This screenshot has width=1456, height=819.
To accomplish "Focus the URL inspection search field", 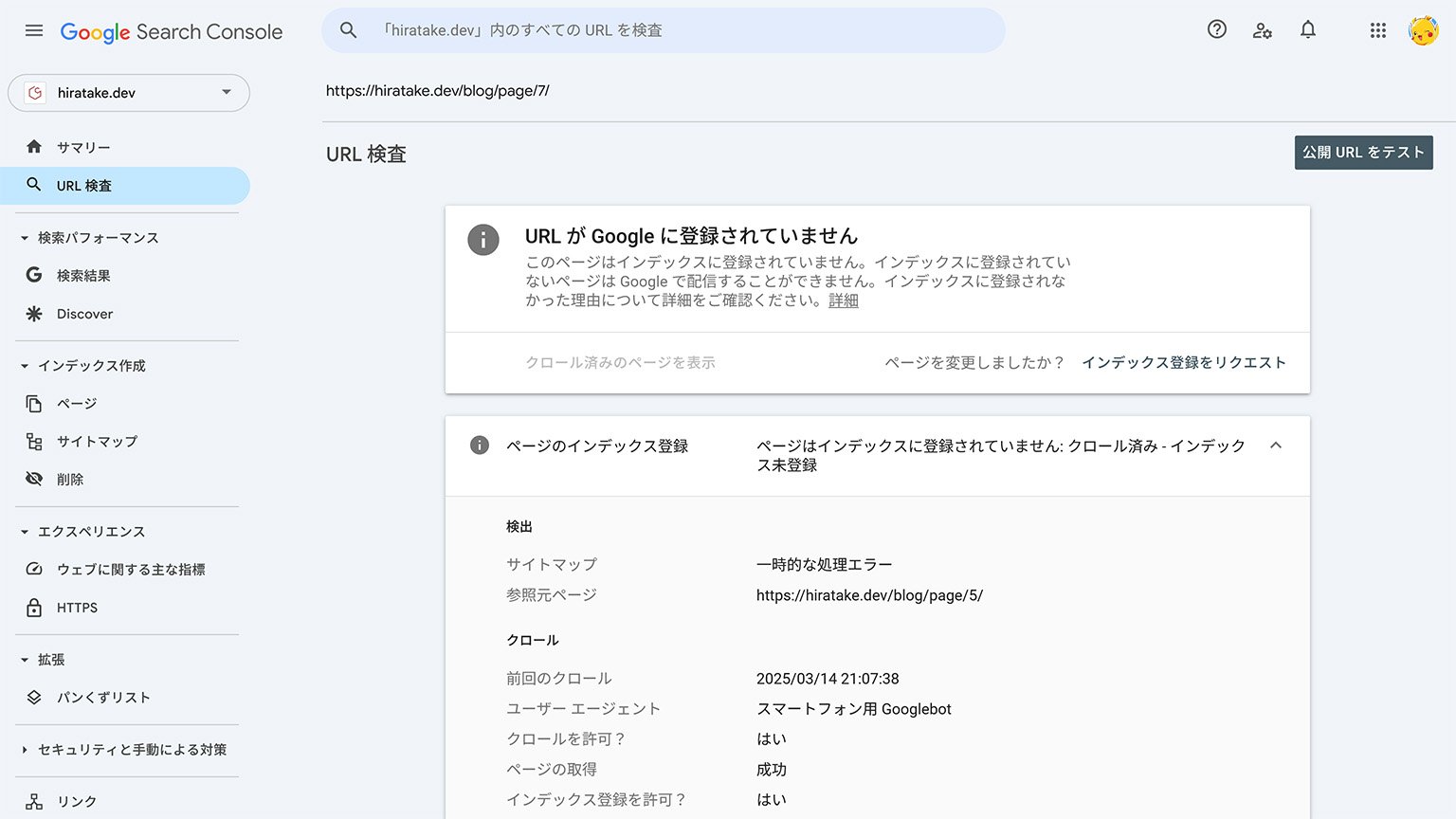I will pyautogui.click(x=664, y=30).
